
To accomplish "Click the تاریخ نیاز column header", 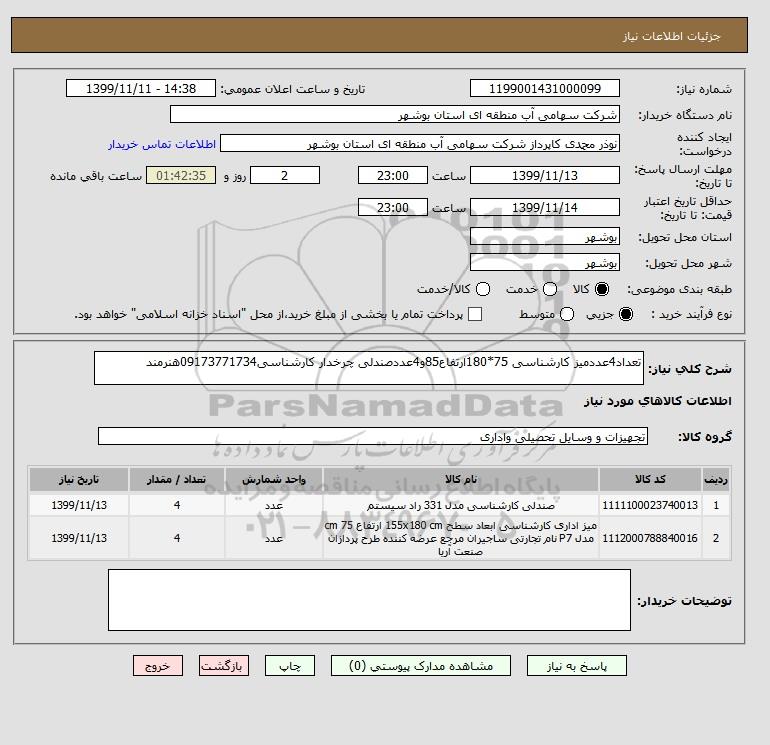I will coord(79,479).
